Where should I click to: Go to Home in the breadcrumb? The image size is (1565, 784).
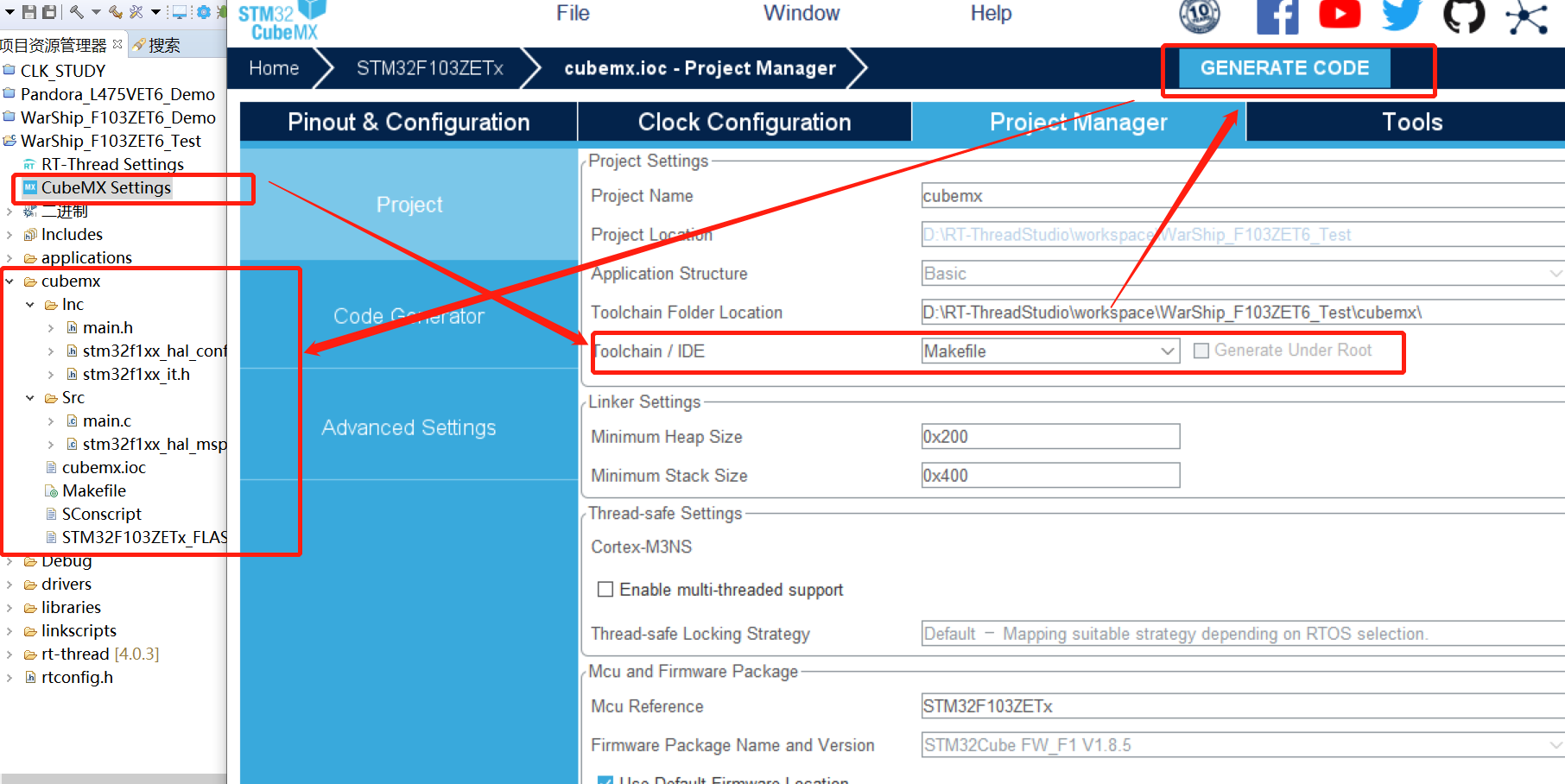(x=274, y=68)
